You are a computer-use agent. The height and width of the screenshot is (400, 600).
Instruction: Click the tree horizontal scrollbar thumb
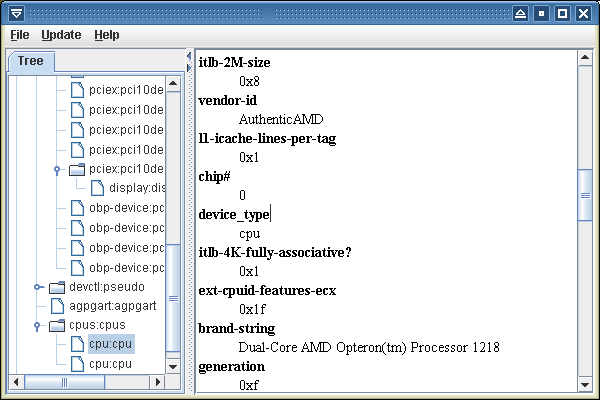[64, 382]
